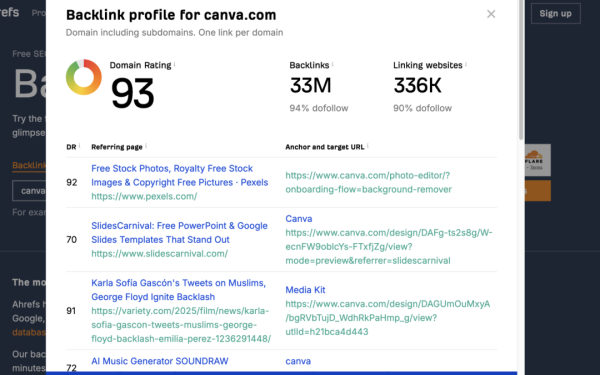The width and height of the screenshot is (600, 375).
Task: Open the canva.com photo-editor target URL
Action: (368, 182)
